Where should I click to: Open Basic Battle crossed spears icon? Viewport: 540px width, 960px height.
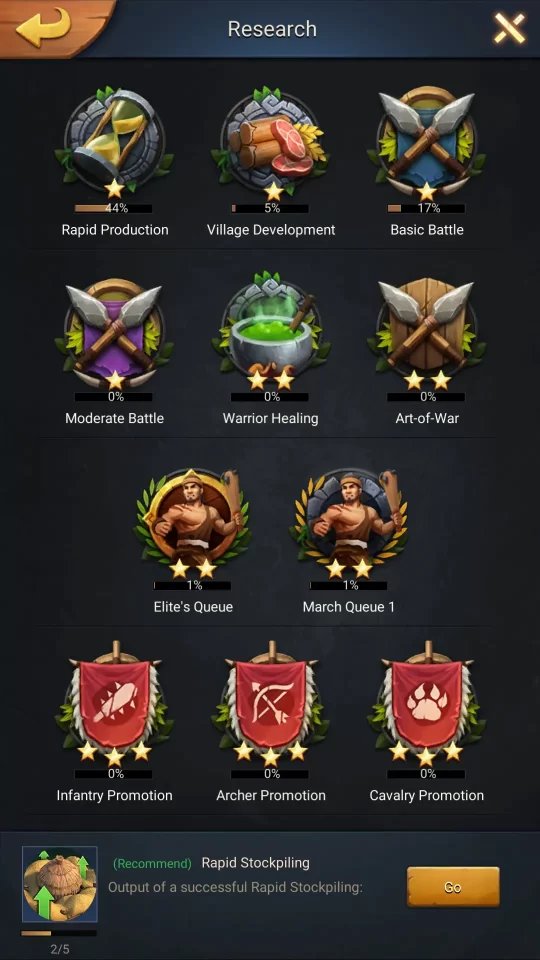pyautogui.click(x=427, y=142)
